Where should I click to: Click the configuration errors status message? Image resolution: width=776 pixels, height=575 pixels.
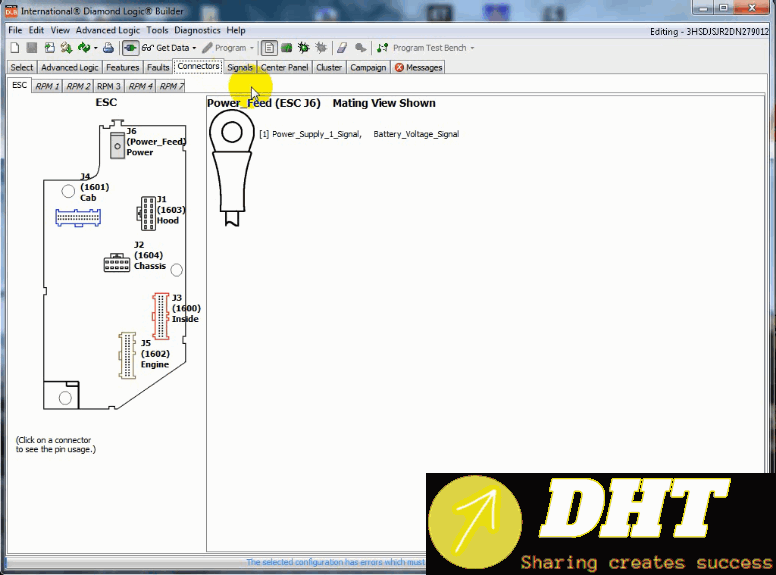coord(336,562)
